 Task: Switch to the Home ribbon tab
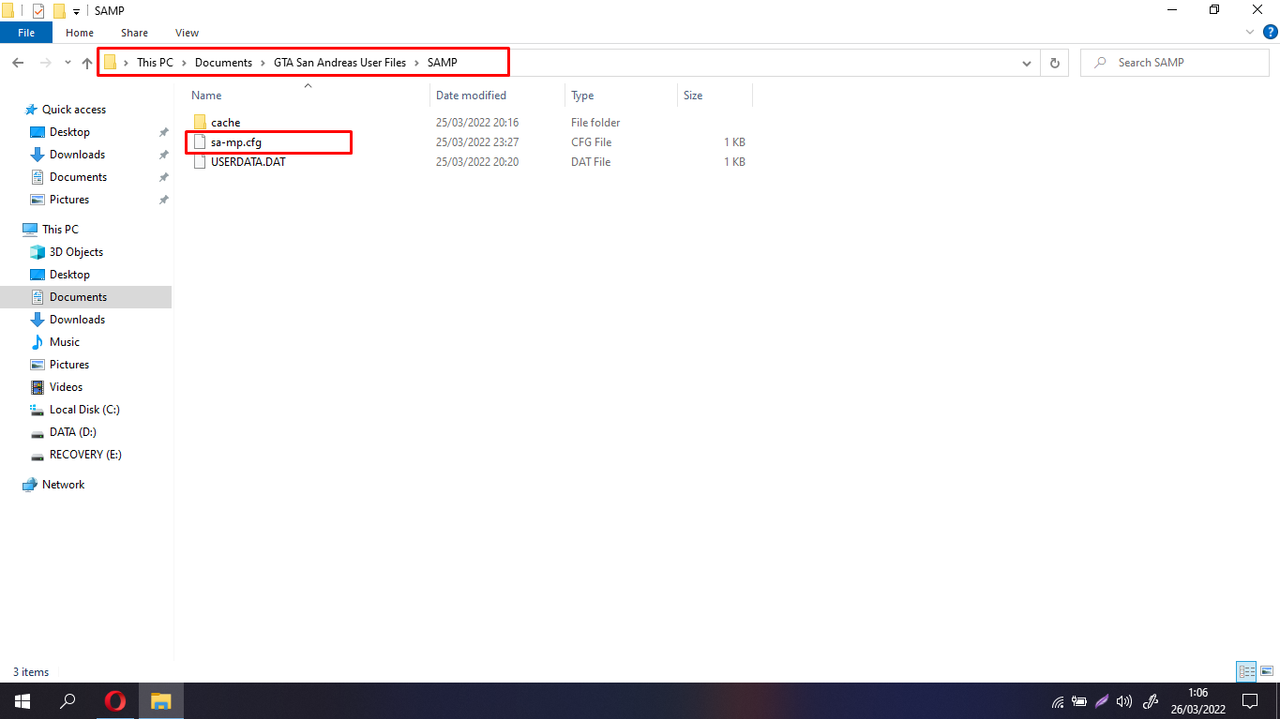click(80, 33)
